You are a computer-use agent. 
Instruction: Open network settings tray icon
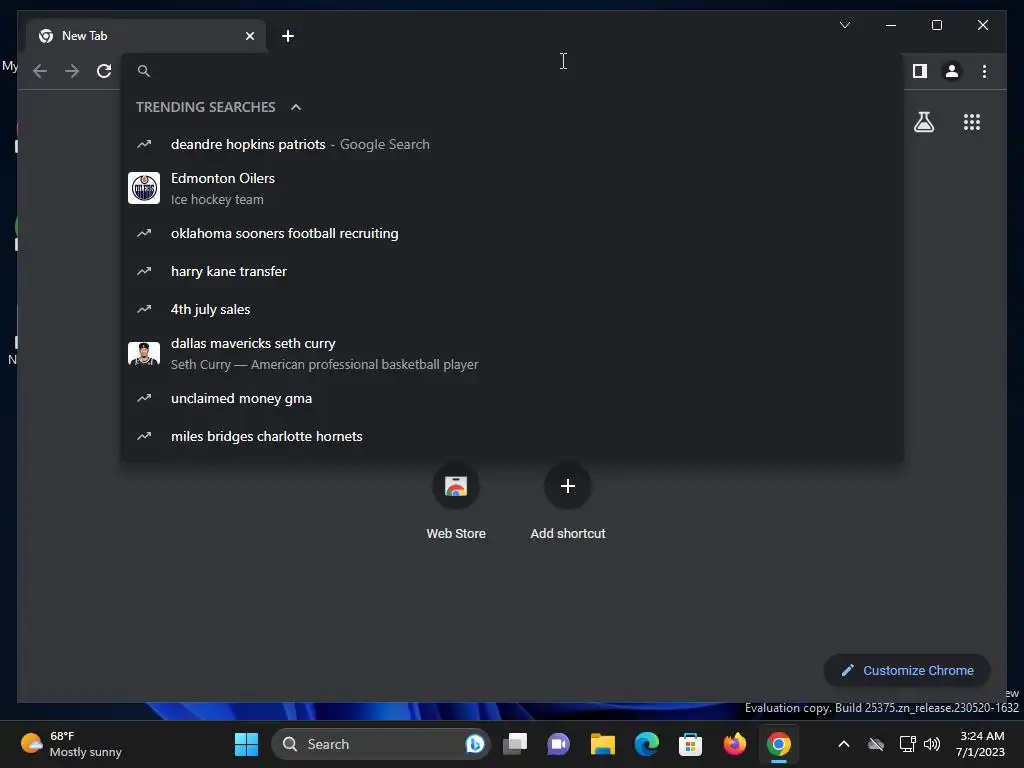coord(907,744)
